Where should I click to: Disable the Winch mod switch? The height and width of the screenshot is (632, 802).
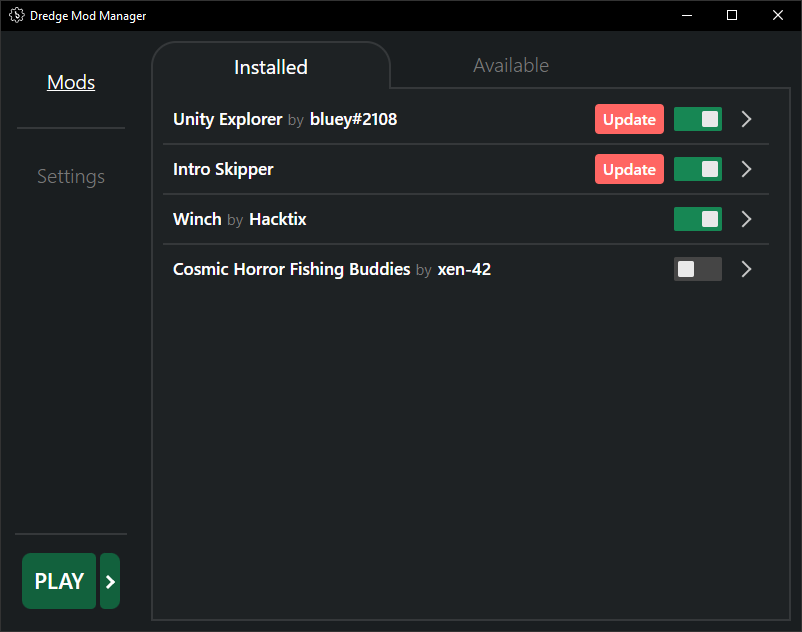697,219
